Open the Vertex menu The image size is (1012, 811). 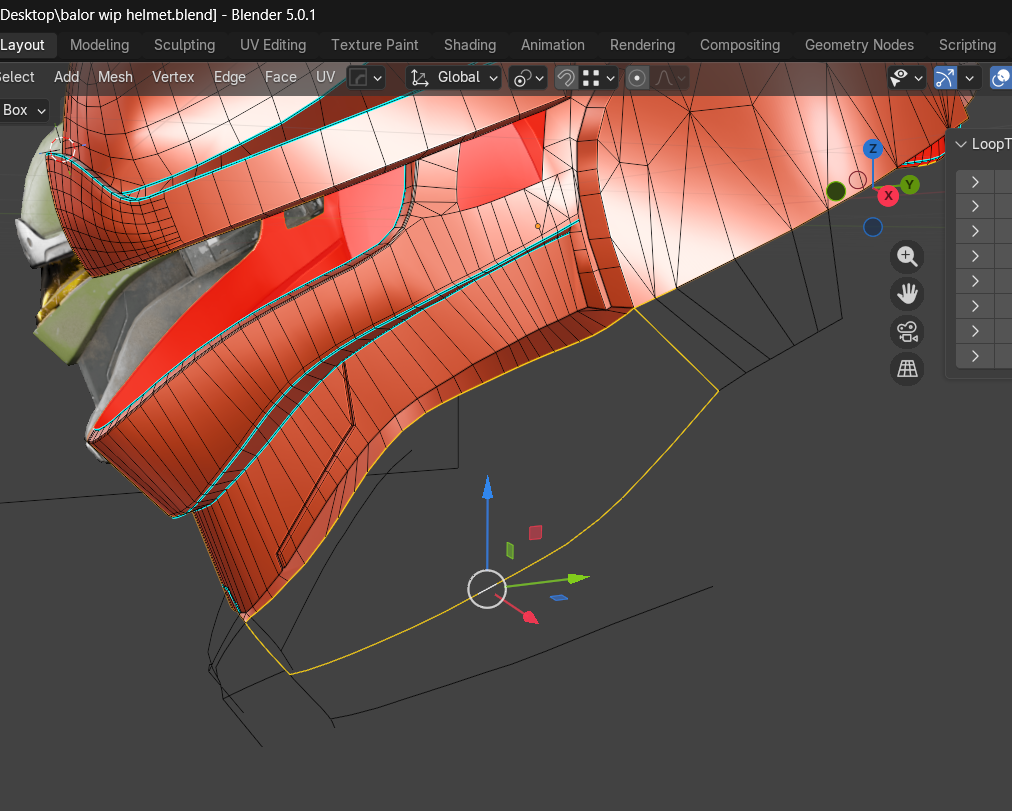point(173,77)
